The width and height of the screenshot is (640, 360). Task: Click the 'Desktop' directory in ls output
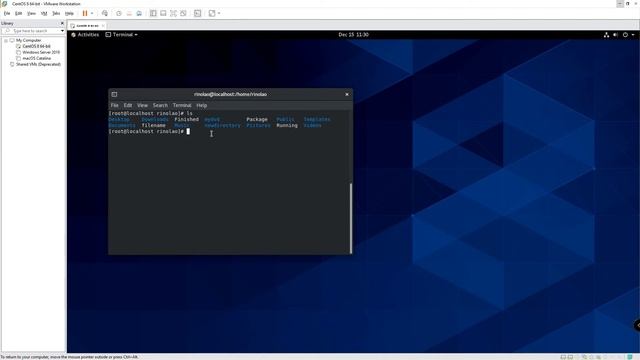point(119,119)
